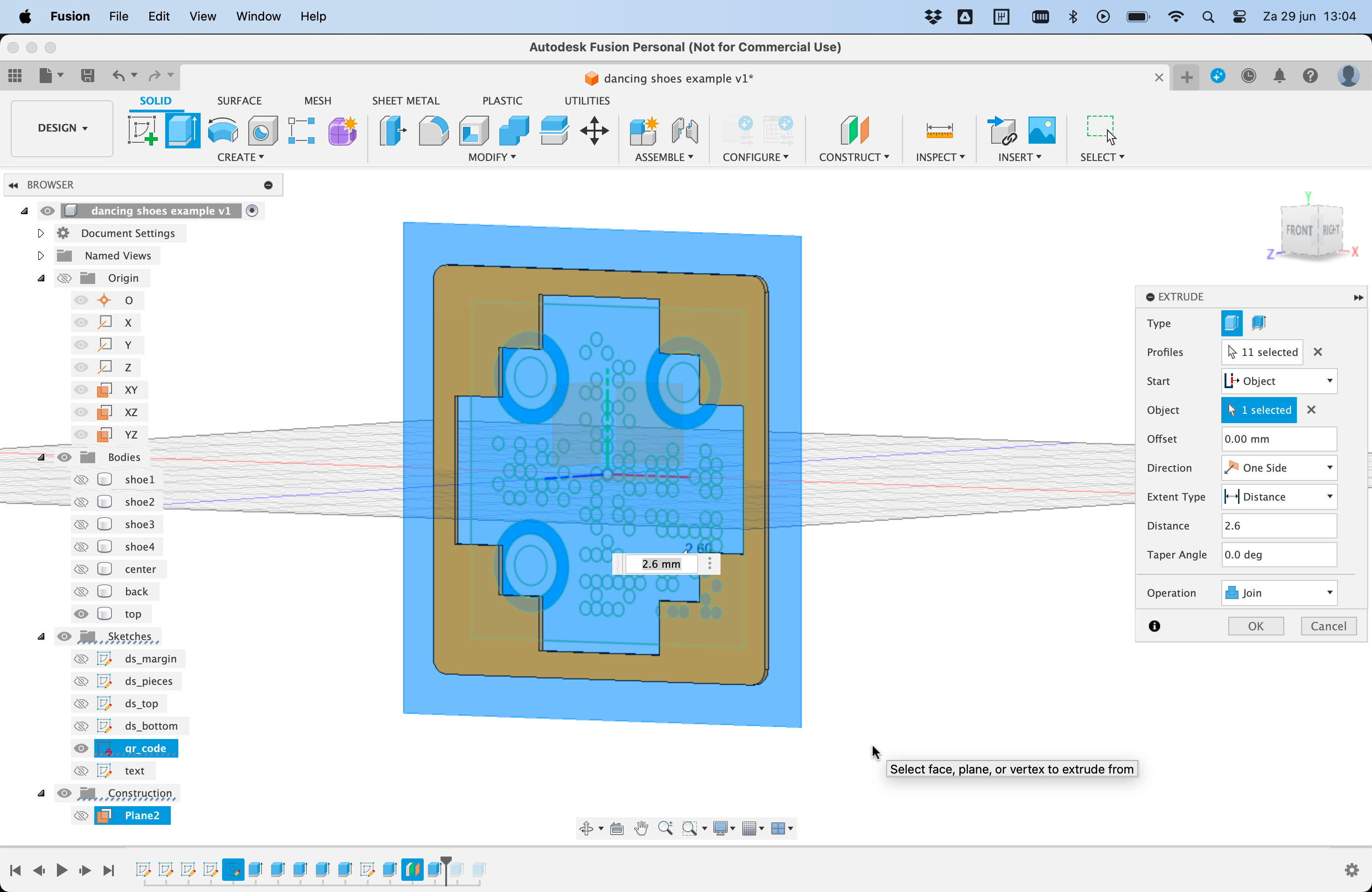Expand the Sketches folder in browser
This screenshot has width=1372, height=892.
[x=41, y=636]
